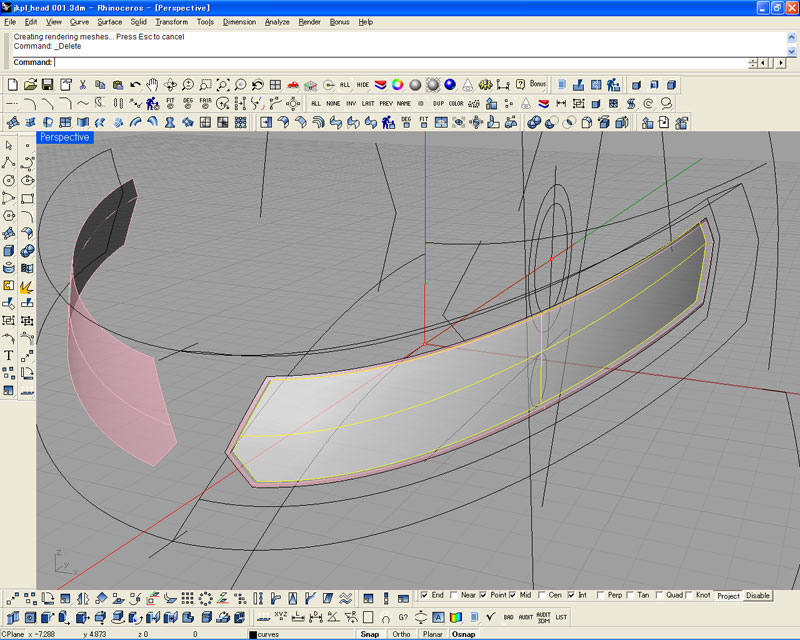Click the color wheel icon
The width and height of the screenshot is (800, 640).
397,85
